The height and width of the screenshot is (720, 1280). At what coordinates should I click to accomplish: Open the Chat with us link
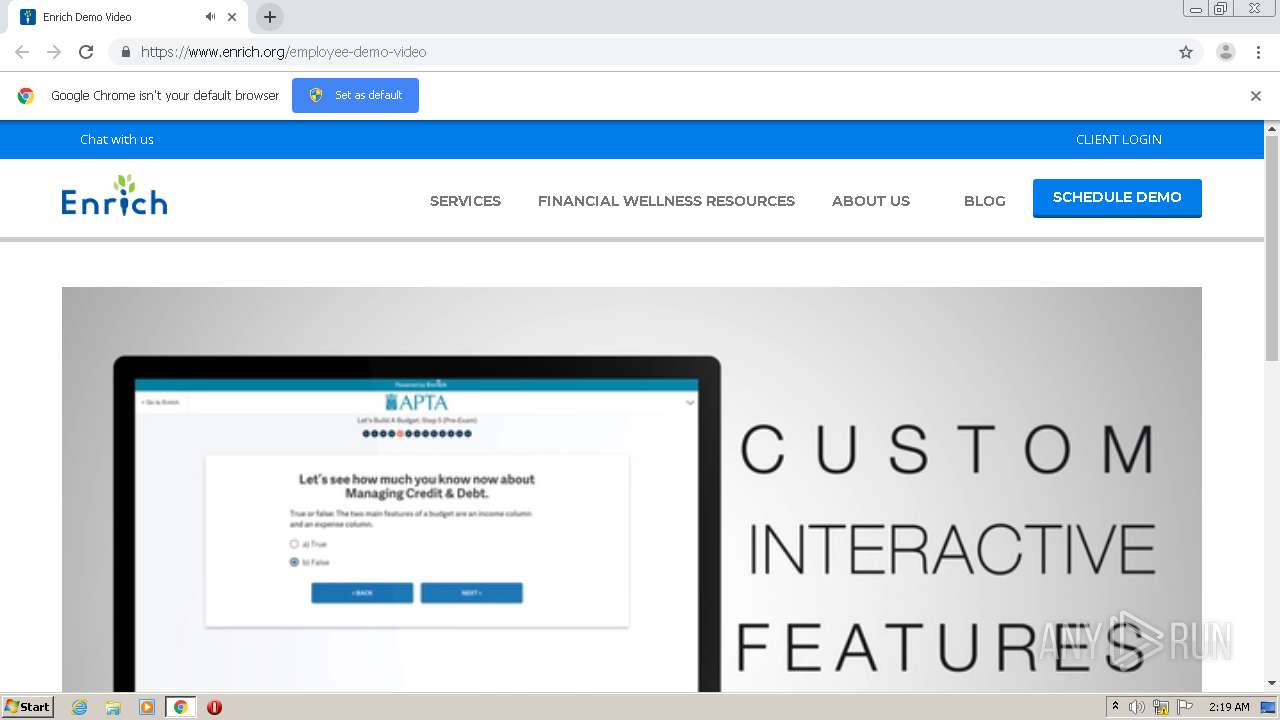point(117,139)
